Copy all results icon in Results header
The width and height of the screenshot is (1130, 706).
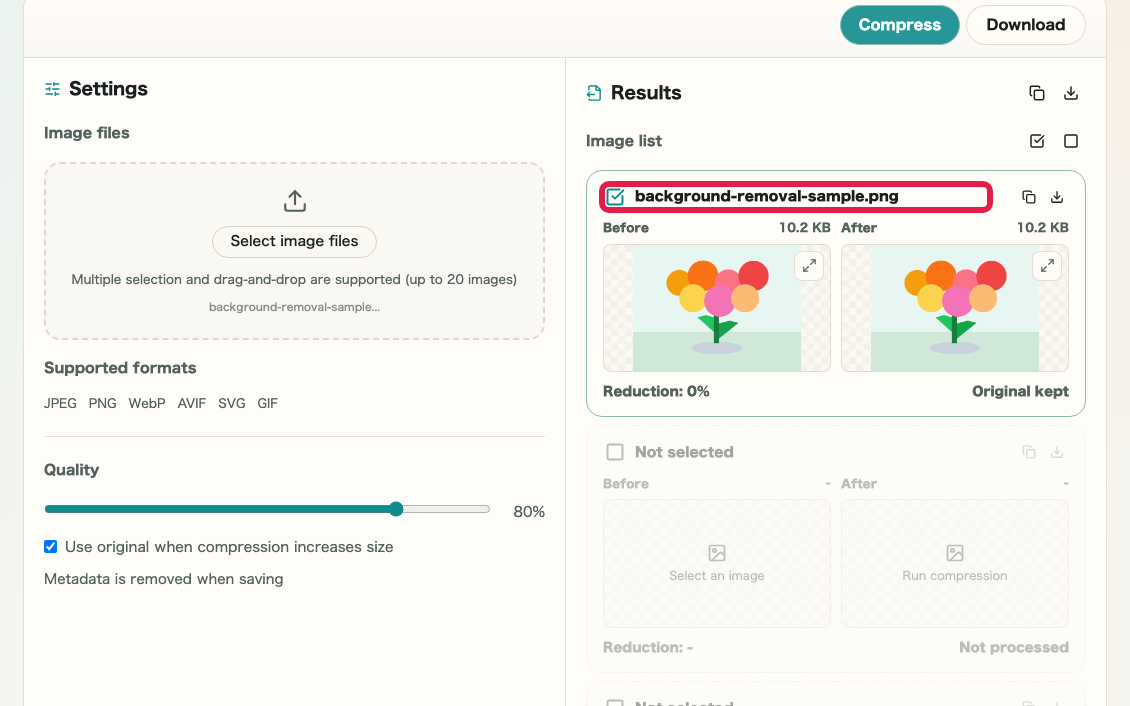coord(1036,93)
